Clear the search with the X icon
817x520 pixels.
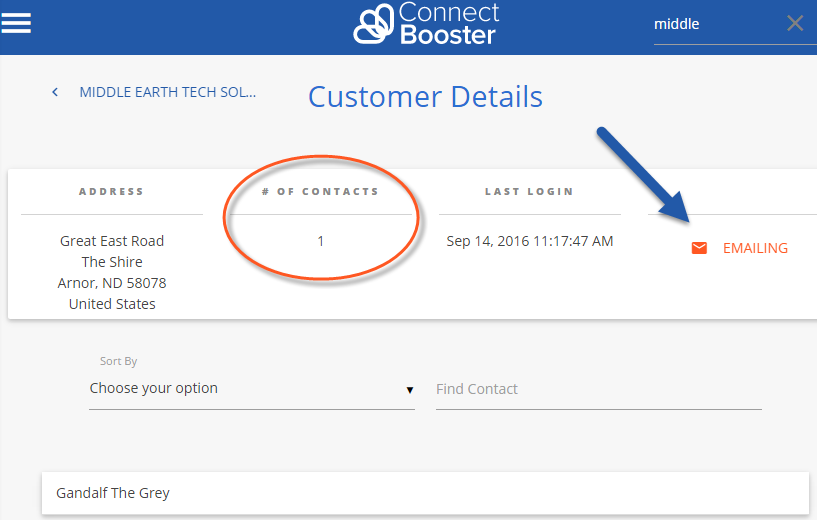(x=795, y=23)
